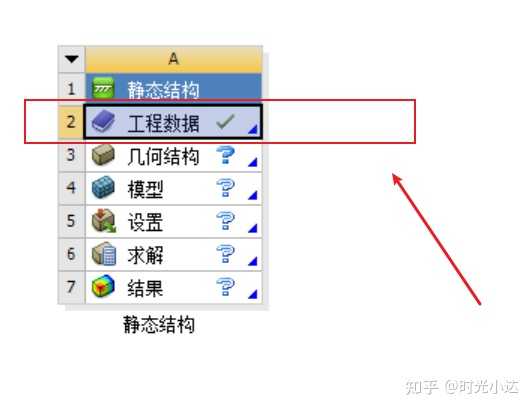Click column header A of the system

173,59
